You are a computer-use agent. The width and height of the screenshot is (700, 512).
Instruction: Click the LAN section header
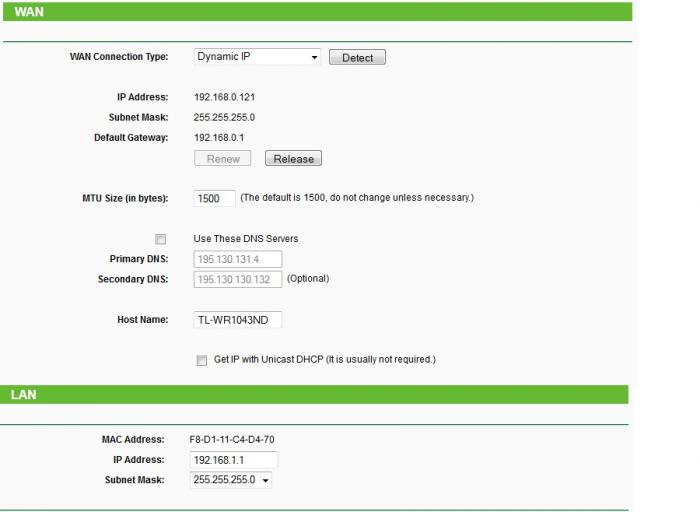click(314, 395)
